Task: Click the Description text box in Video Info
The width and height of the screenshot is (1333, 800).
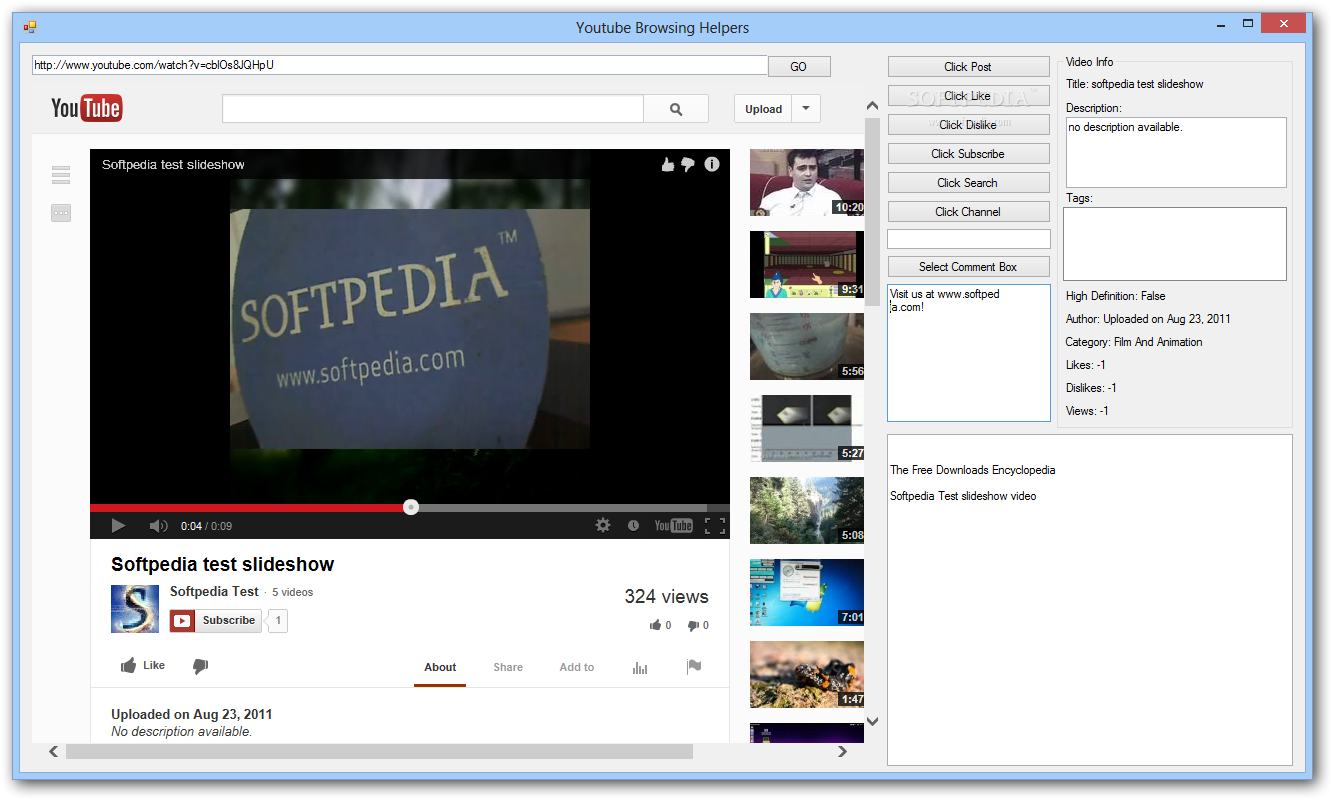Action: click(x=1176, y=153)
